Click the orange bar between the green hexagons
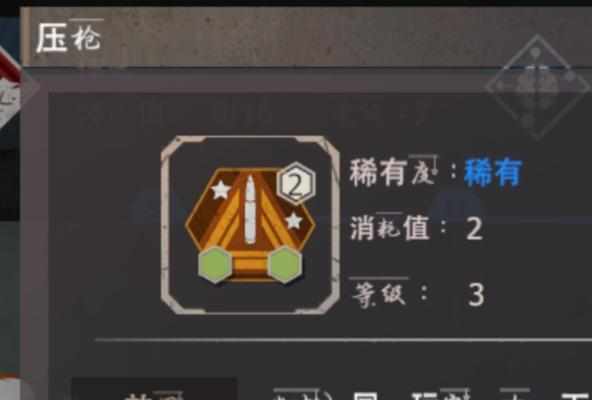The height and width of the screenshot is (400, 592). (x=250, y=266)
